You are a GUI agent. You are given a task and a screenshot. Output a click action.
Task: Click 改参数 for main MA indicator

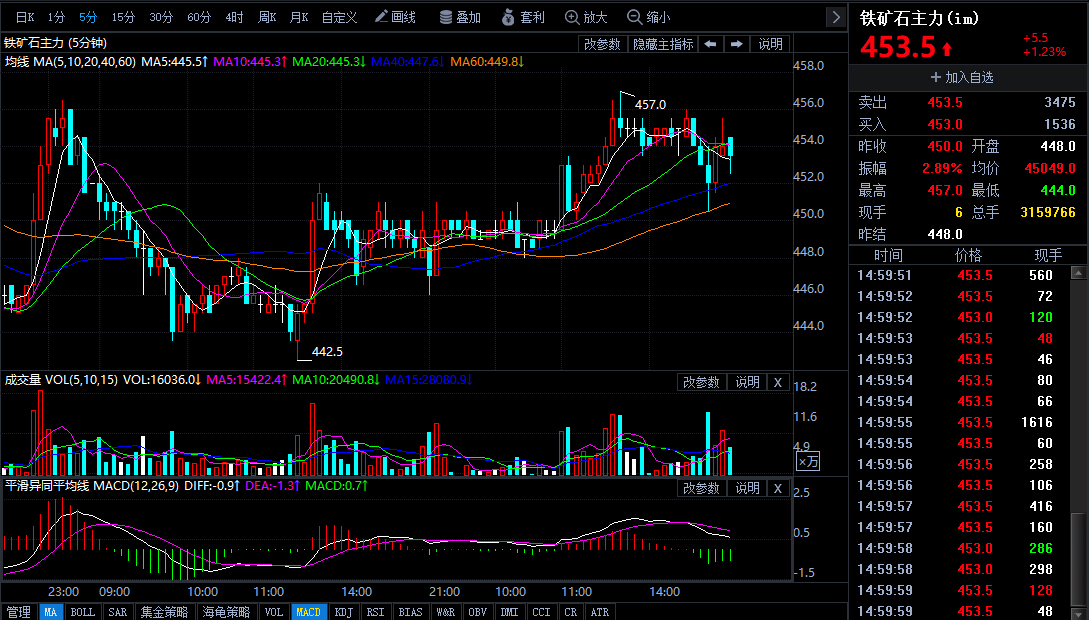coord(602,44)
